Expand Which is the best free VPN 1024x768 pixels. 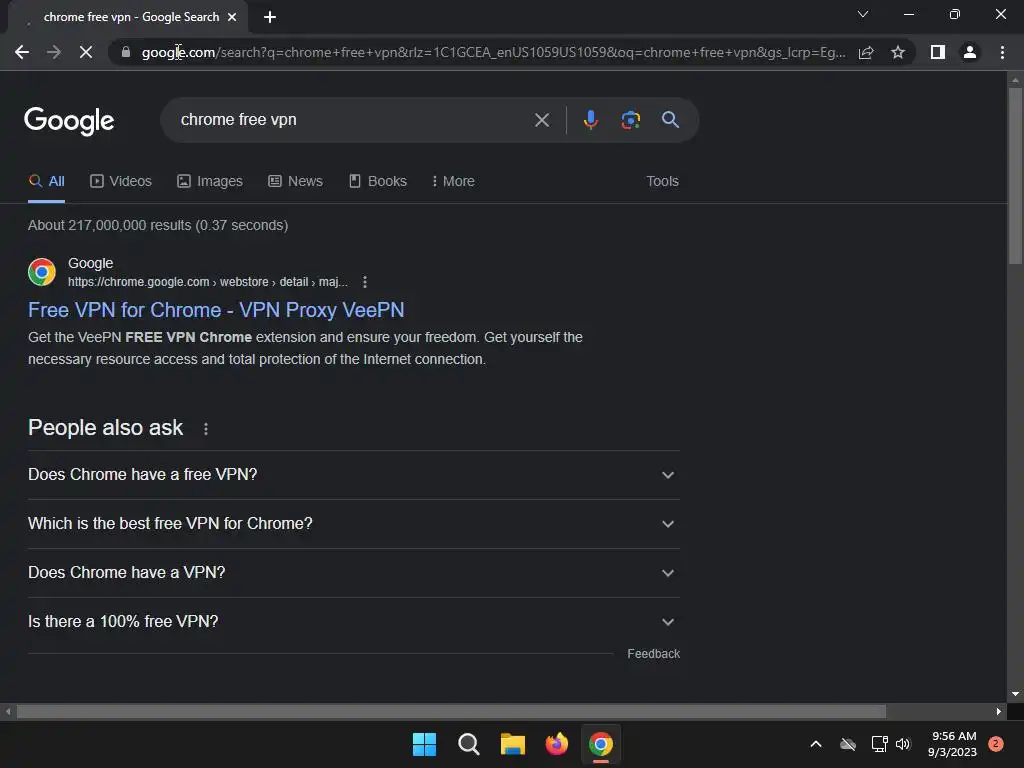tap(353, 524)
